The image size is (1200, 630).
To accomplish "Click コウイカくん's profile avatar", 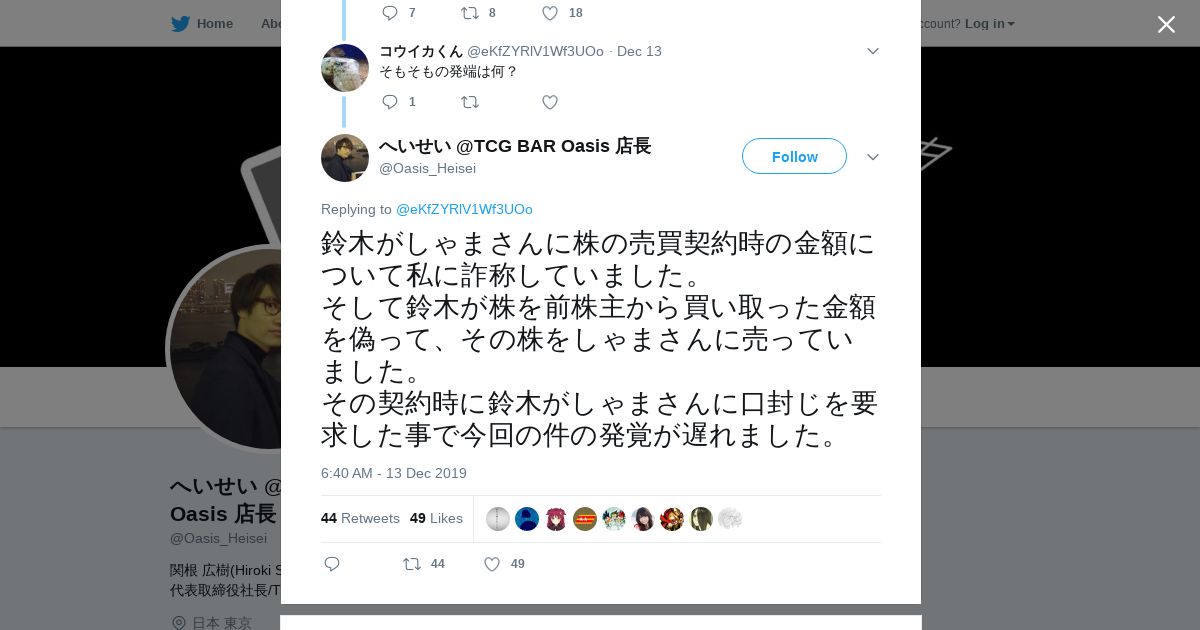I will coord(345,68).
